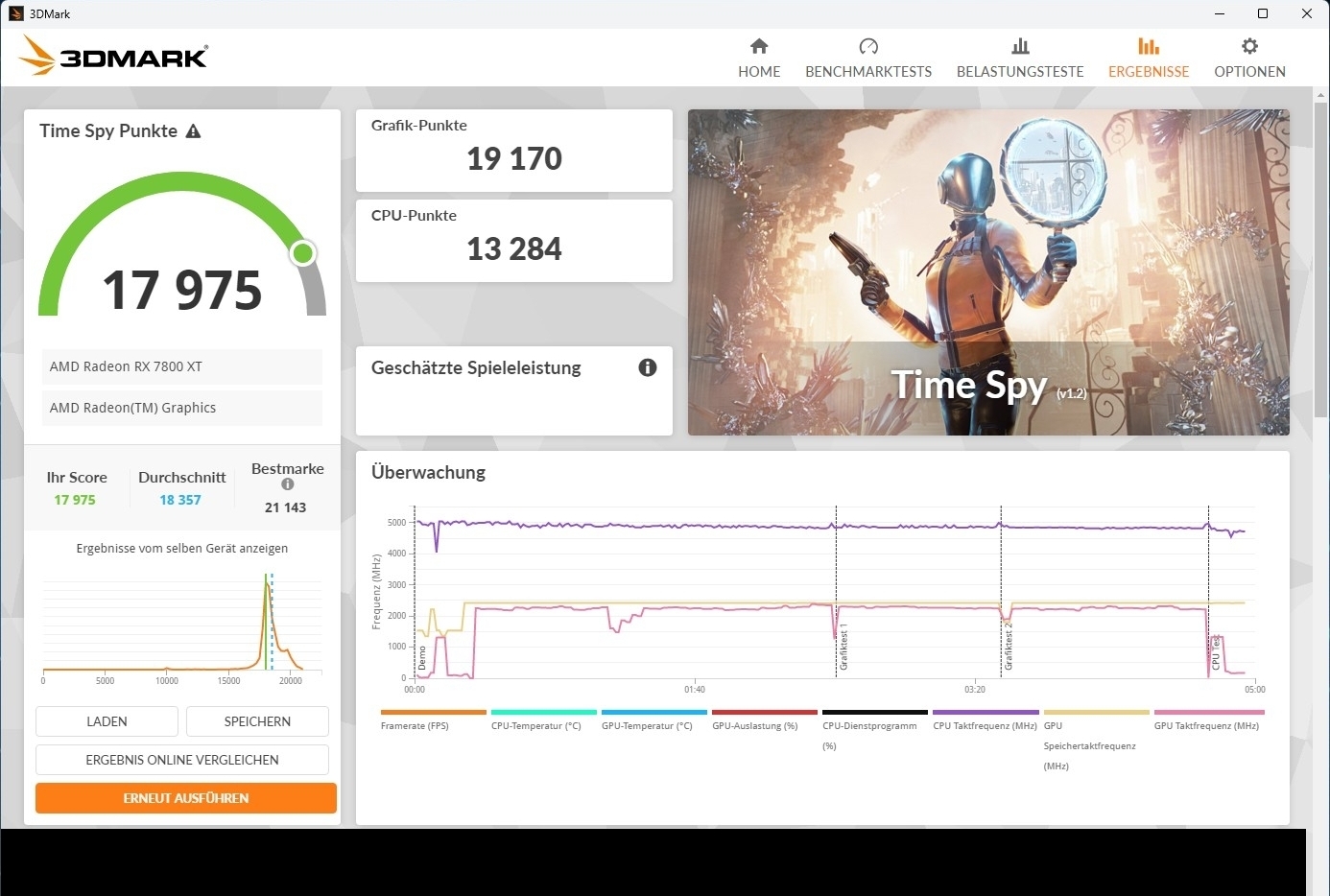This screenshot has width=1330, height=896.
Task: Click the AMD Radeon(TM) Graphics entry
Action: pyautogui.click(x=182, y=408)
